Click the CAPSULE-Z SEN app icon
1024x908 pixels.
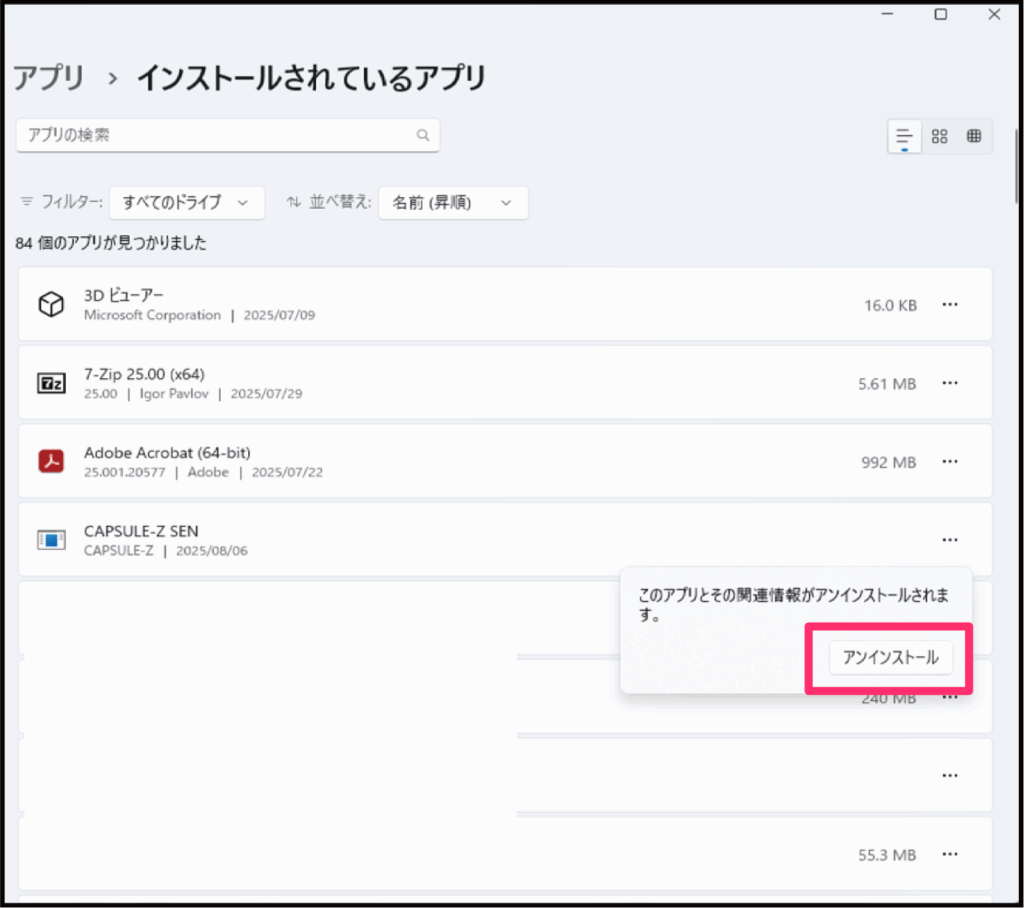click(x=51, y=540)
